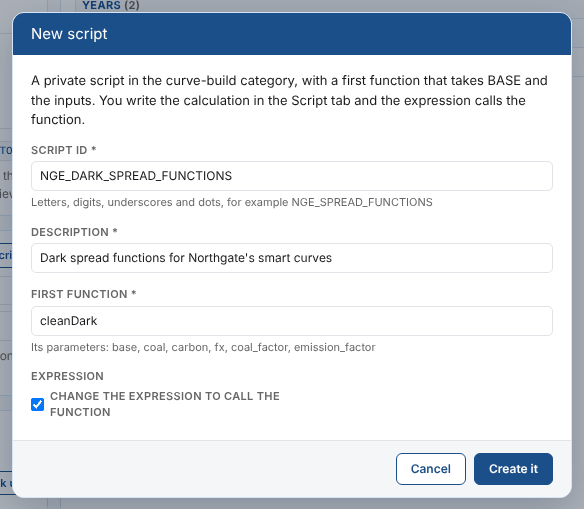Image resolution: width=584 pixels, height=509 pixels.
Task: Click the Cancel button
Action: coord(431,469)
